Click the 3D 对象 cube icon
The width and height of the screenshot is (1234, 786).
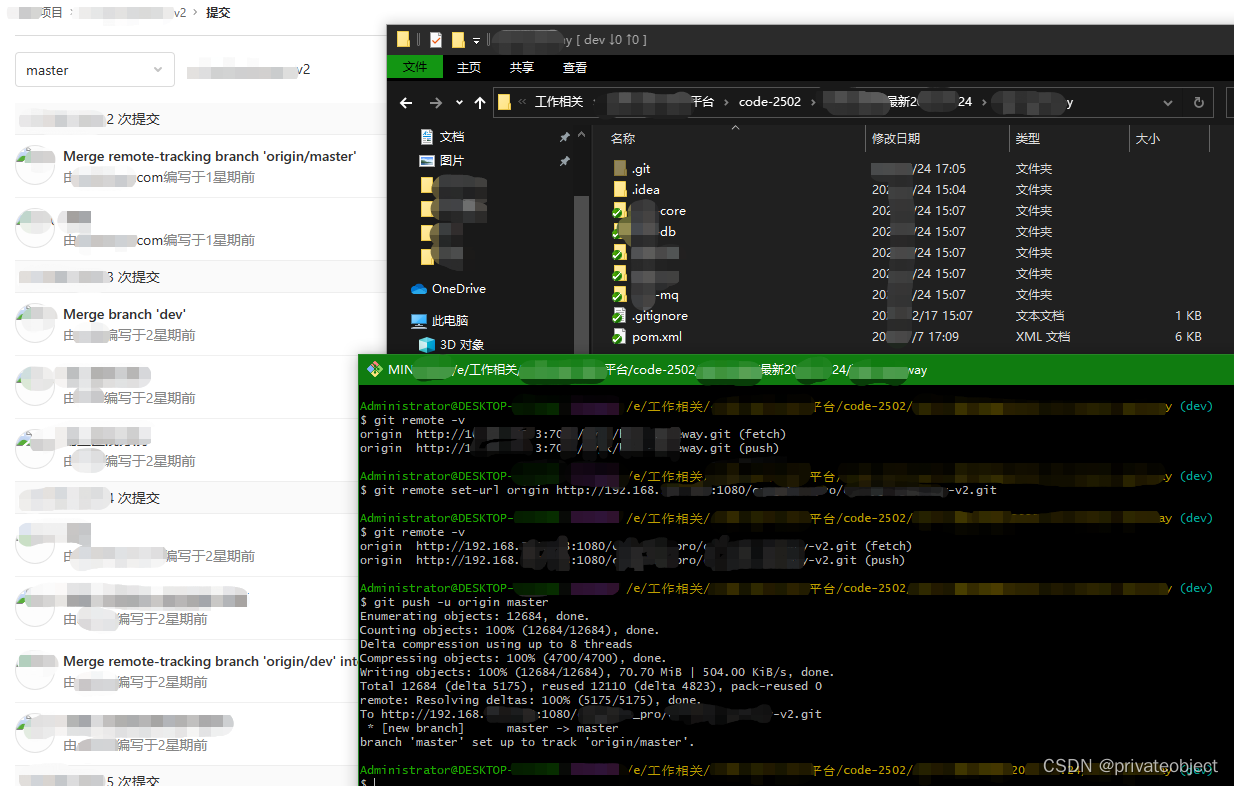point(427,344)
